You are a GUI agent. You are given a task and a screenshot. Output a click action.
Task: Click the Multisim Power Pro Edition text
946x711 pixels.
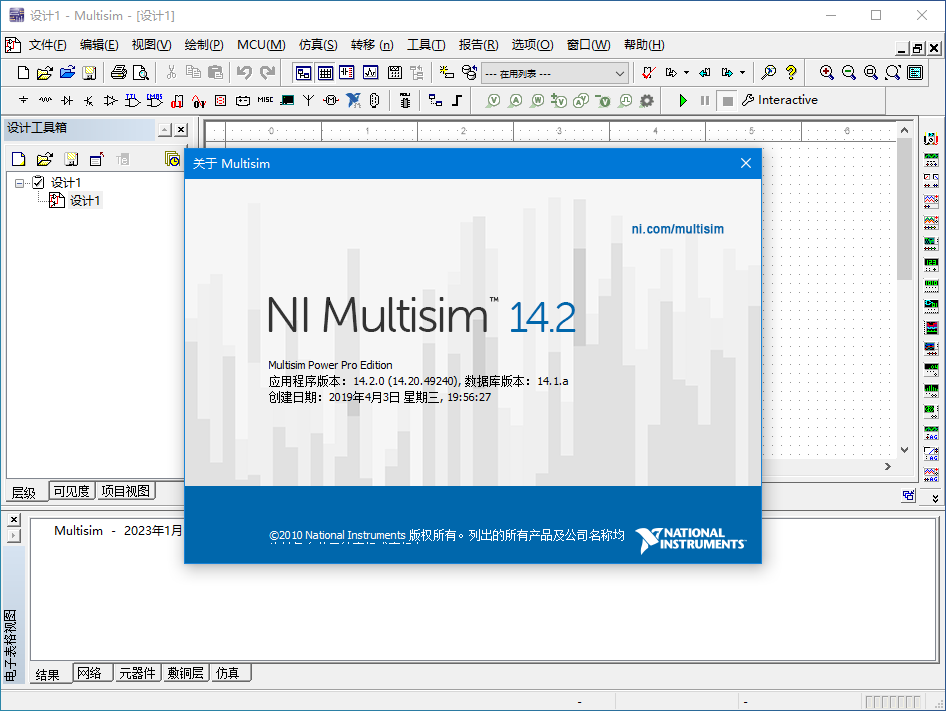tap(330, 365)
